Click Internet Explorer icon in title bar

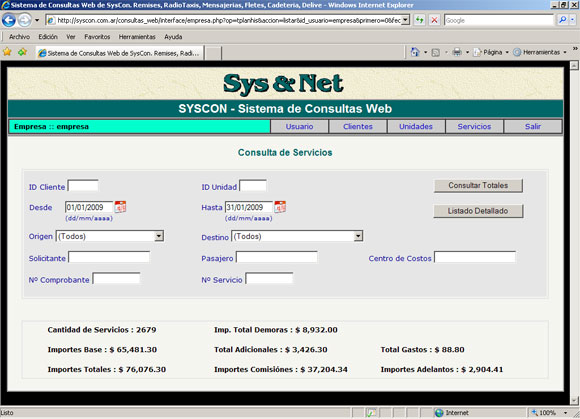click(x=5, y=5)
